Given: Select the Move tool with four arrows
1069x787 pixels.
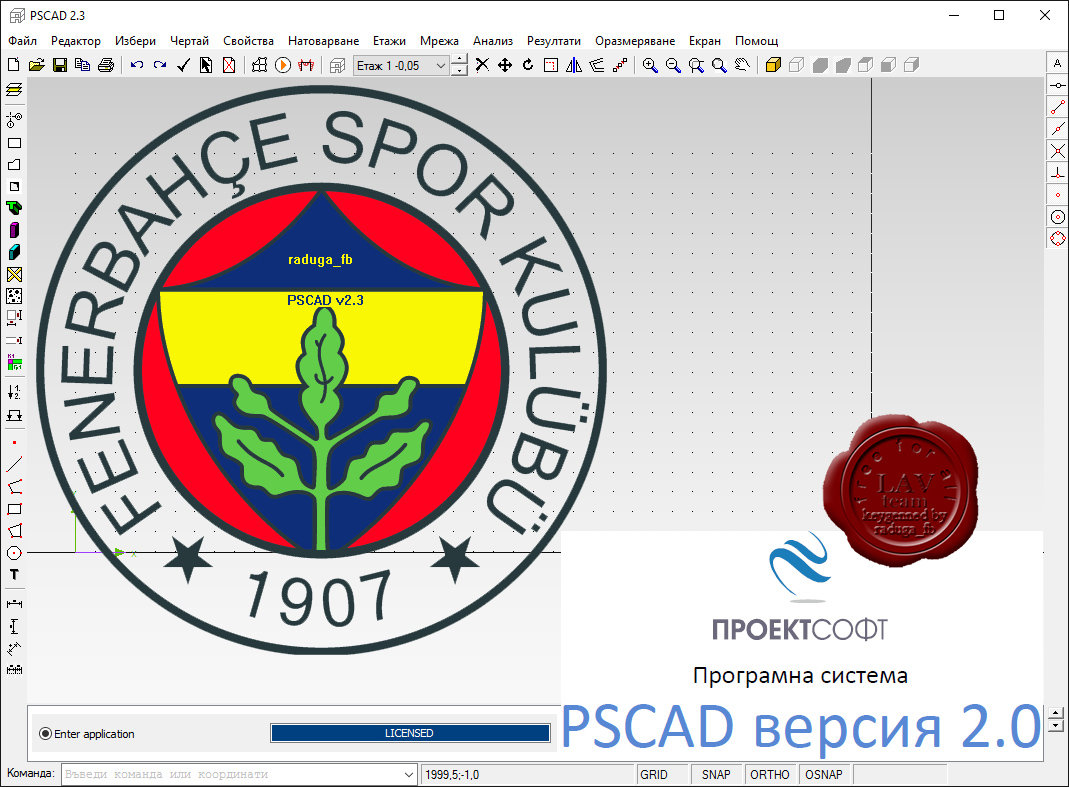Looking at the screenshot, I should [505, 65].
